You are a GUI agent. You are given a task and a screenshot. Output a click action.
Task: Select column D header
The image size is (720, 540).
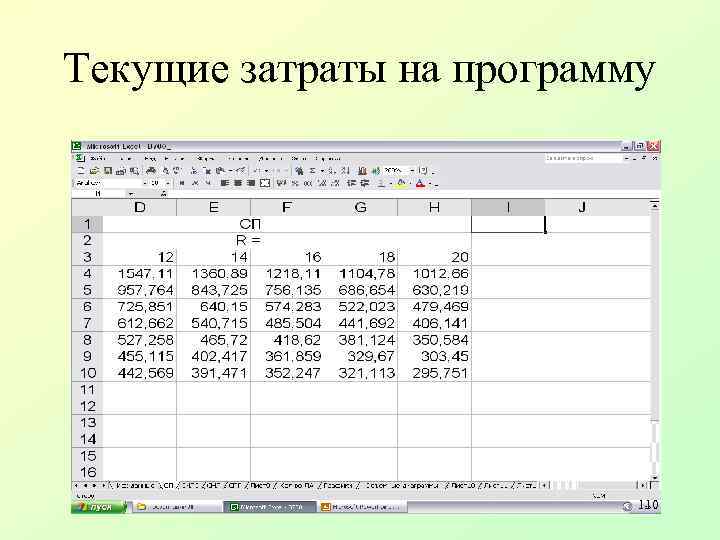click(140, 208)
